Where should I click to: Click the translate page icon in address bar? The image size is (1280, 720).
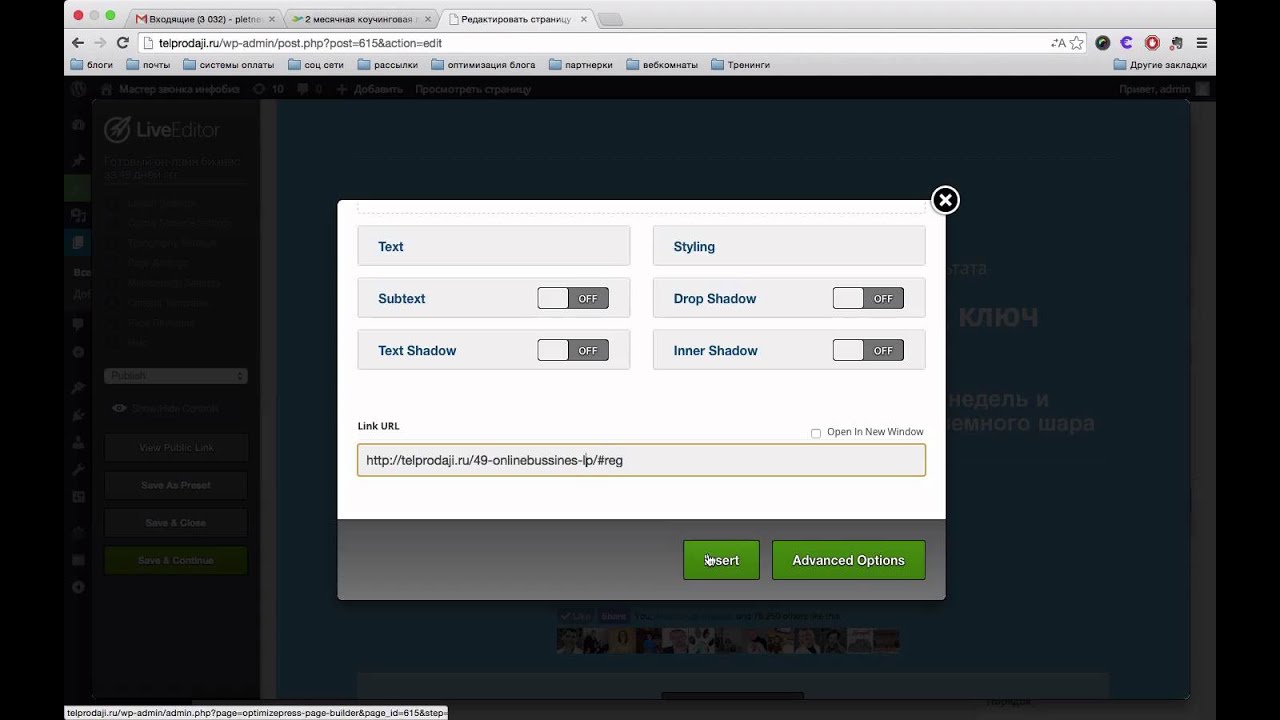1058,43
